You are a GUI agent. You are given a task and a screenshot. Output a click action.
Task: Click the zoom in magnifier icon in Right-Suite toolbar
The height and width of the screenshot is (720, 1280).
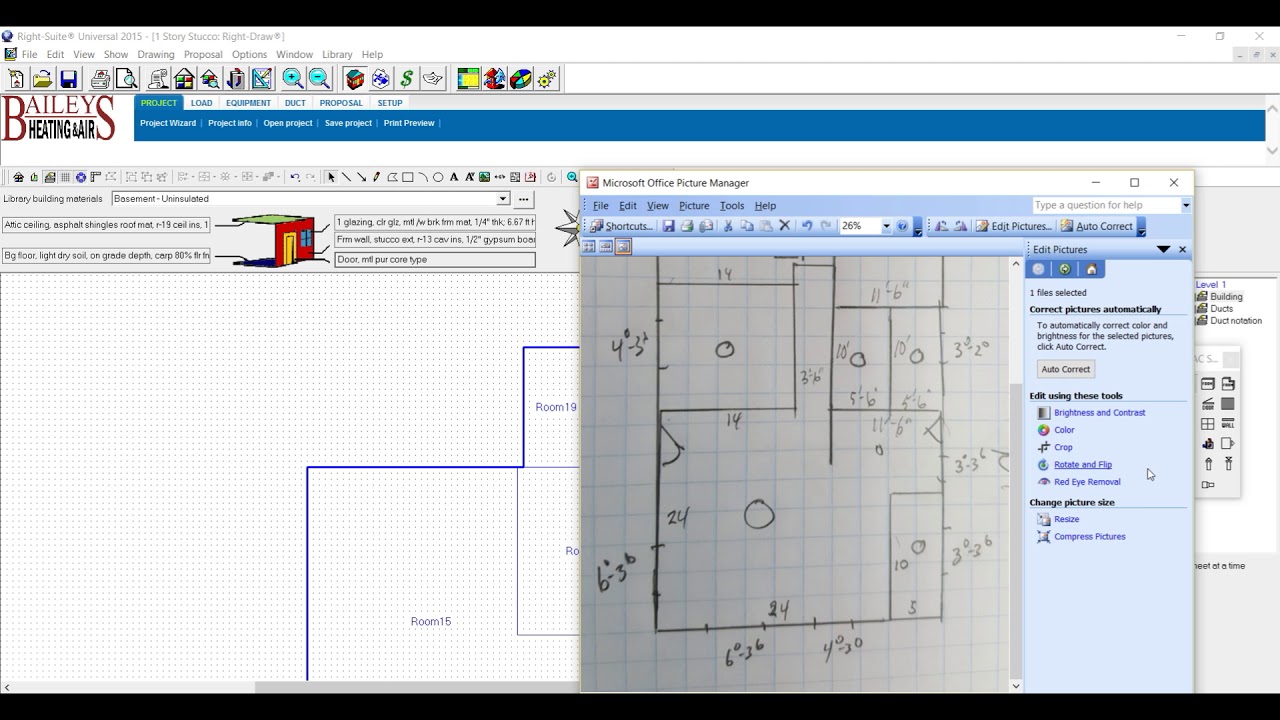coord(293,79)
